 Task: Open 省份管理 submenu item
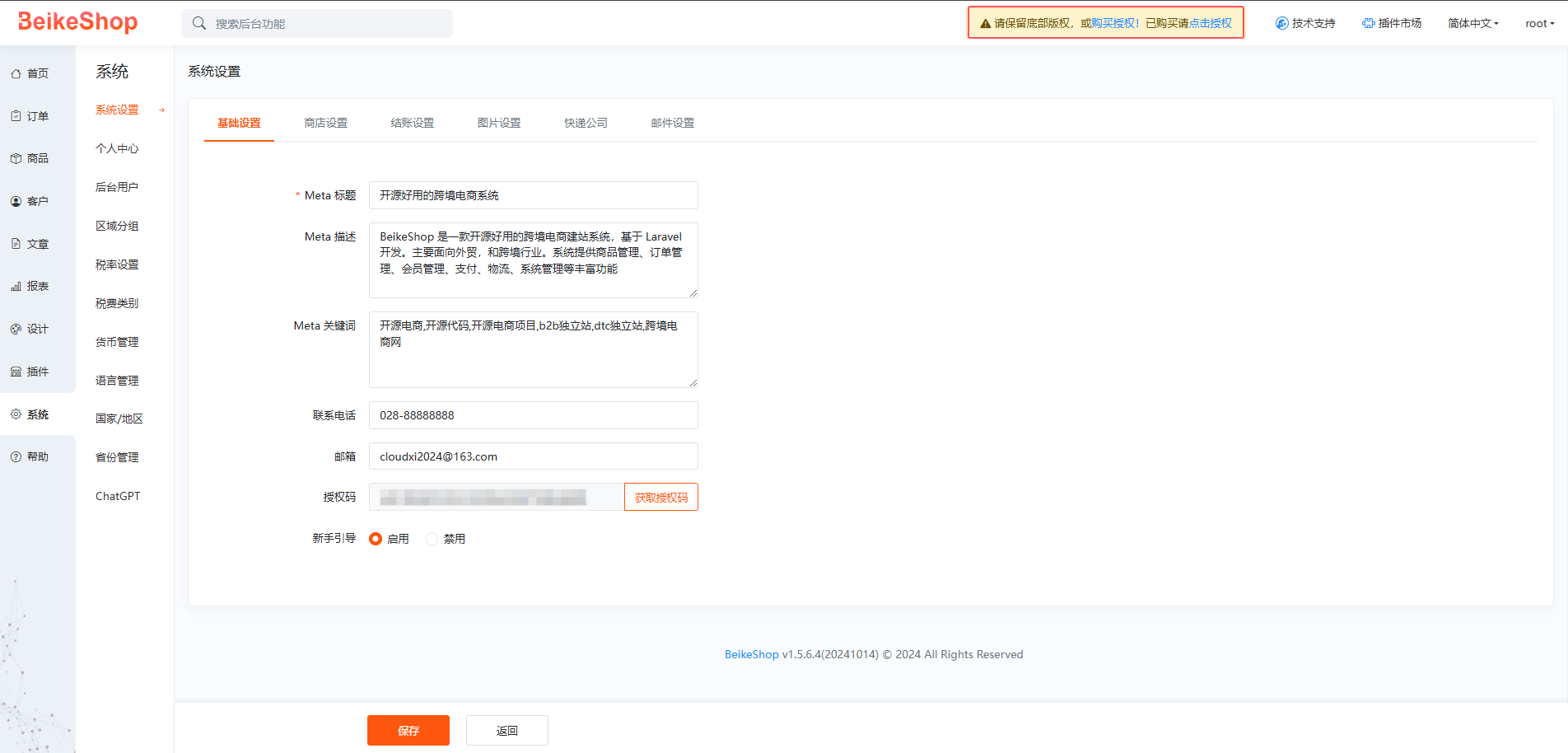click(x=117, y=457)
